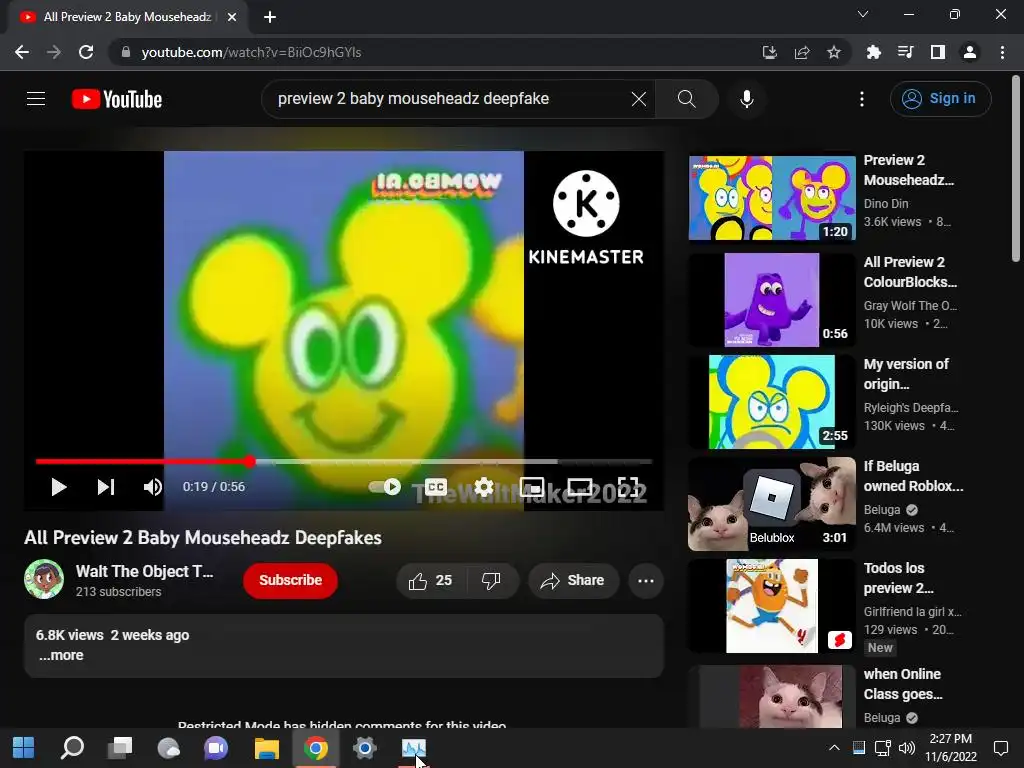
Task: Enter full screen mode
Action: point(628,487)
